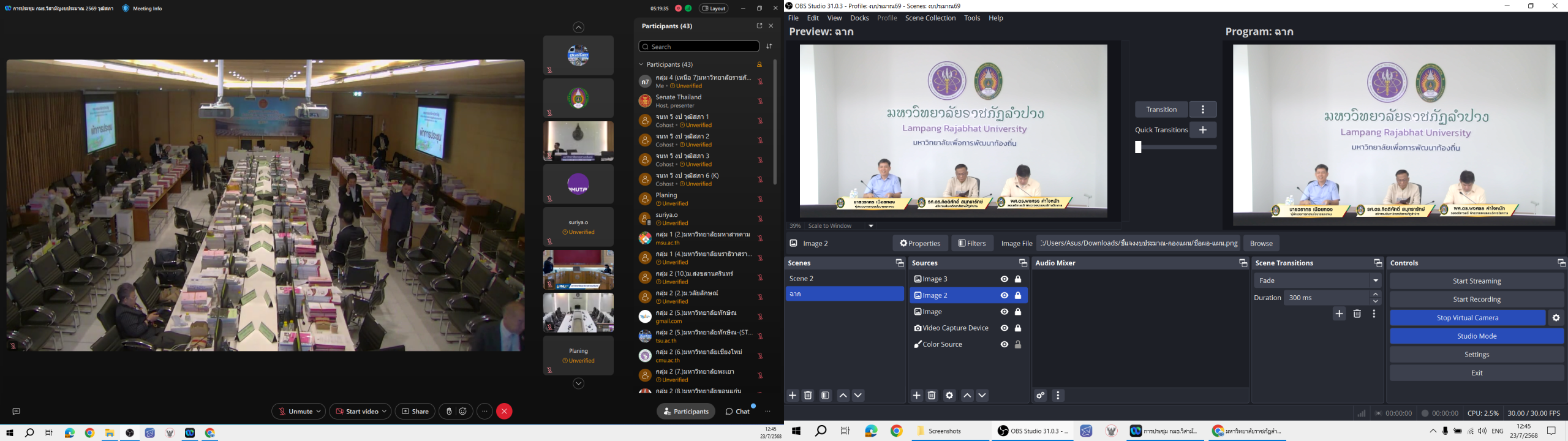
Task: Unlock the Video Capture Device source
Action: [x=1018, y=328]
